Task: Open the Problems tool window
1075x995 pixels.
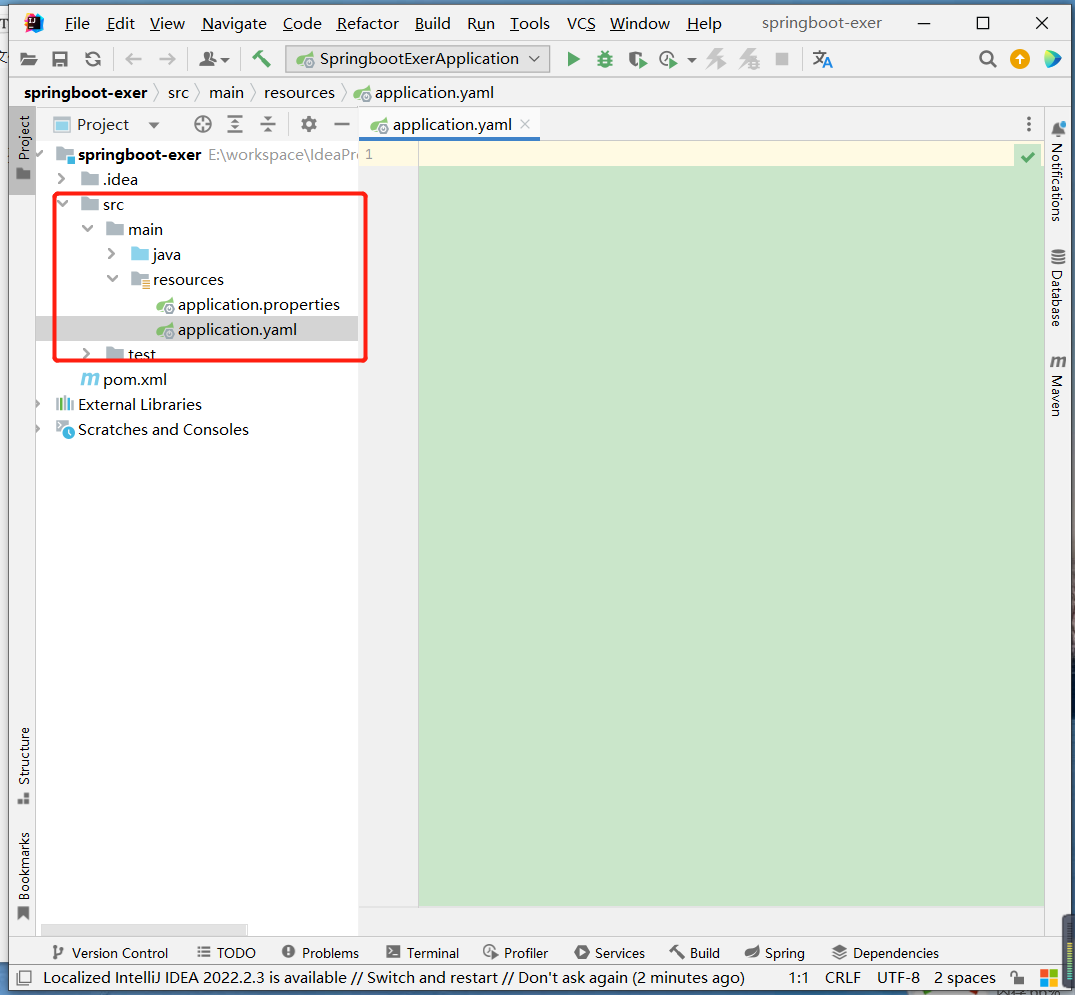Action: pyautogui.click(x=320, y=952)
